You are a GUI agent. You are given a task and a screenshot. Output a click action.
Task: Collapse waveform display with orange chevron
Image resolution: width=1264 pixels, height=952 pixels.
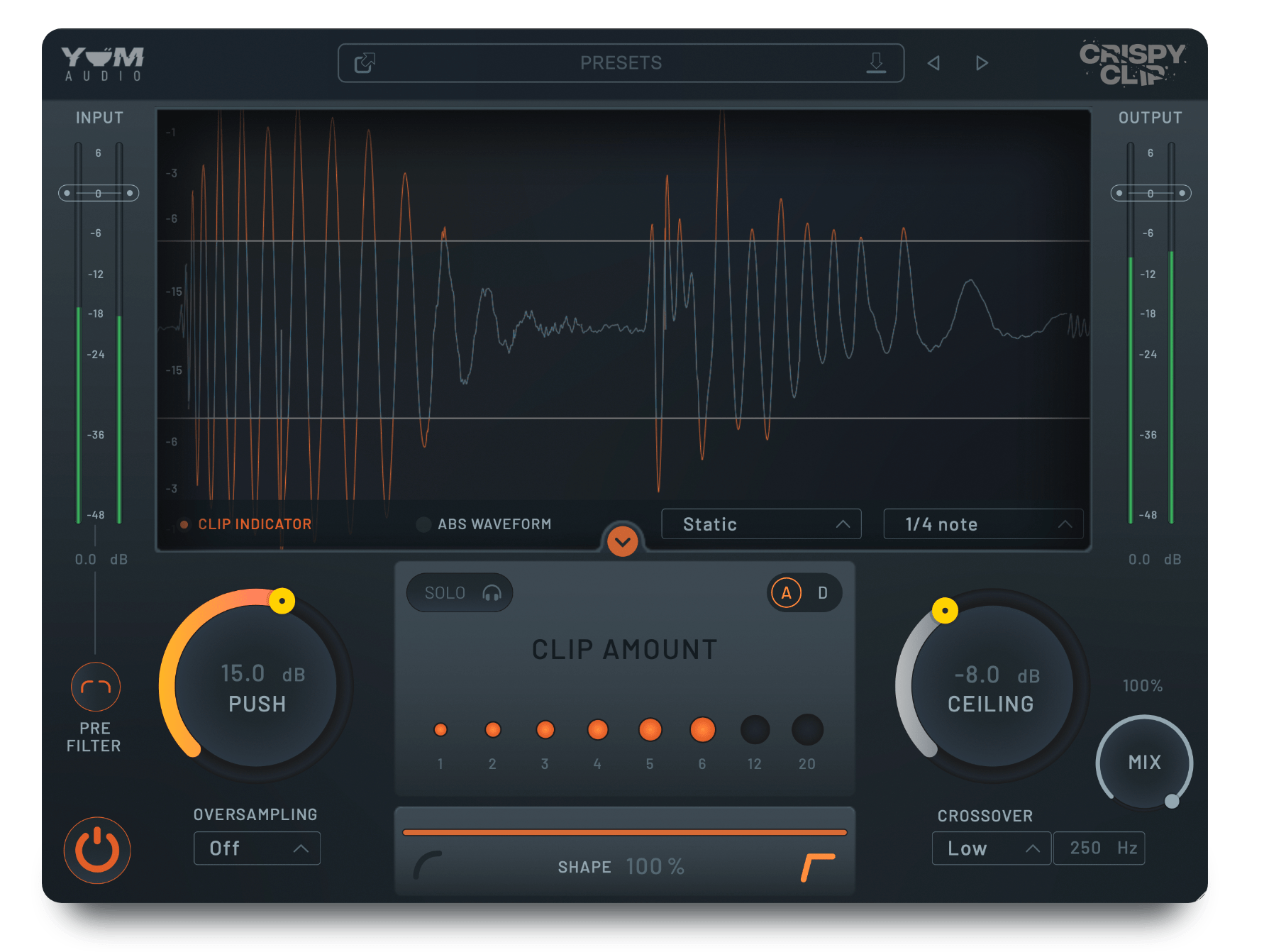click(623, 542)
